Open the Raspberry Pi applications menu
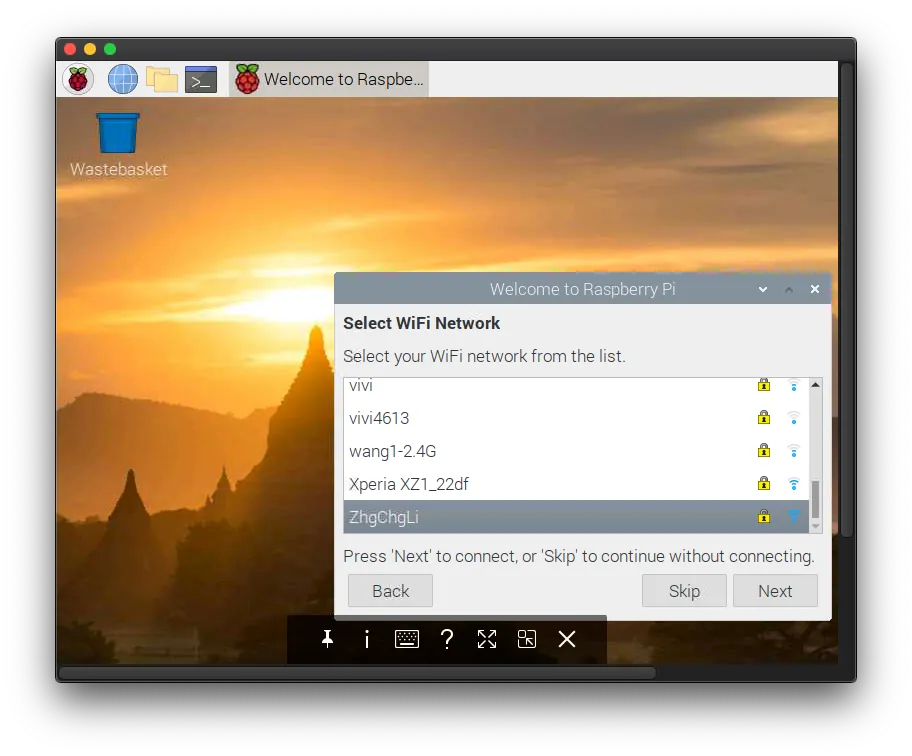This screenshot has width=912, height=756. (x=78, y=79)
